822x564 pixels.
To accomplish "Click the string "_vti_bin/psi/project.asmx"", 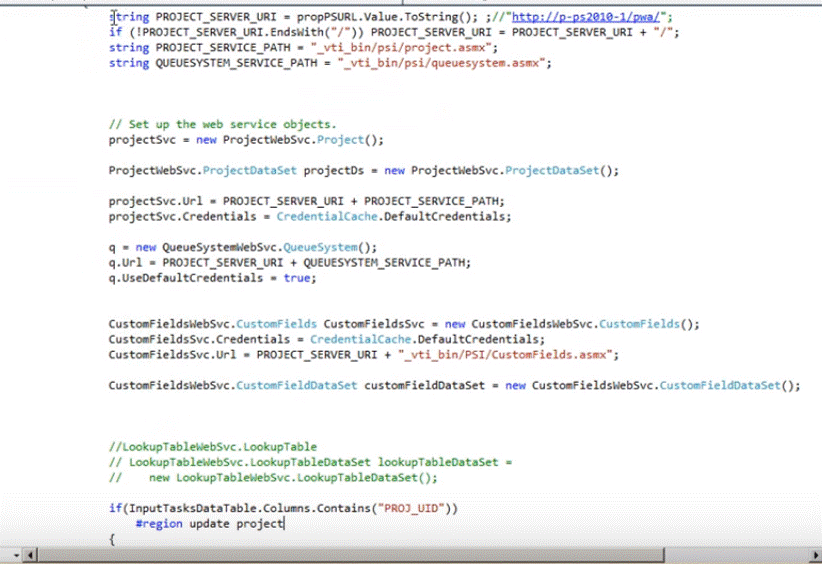I will (401, 48).
